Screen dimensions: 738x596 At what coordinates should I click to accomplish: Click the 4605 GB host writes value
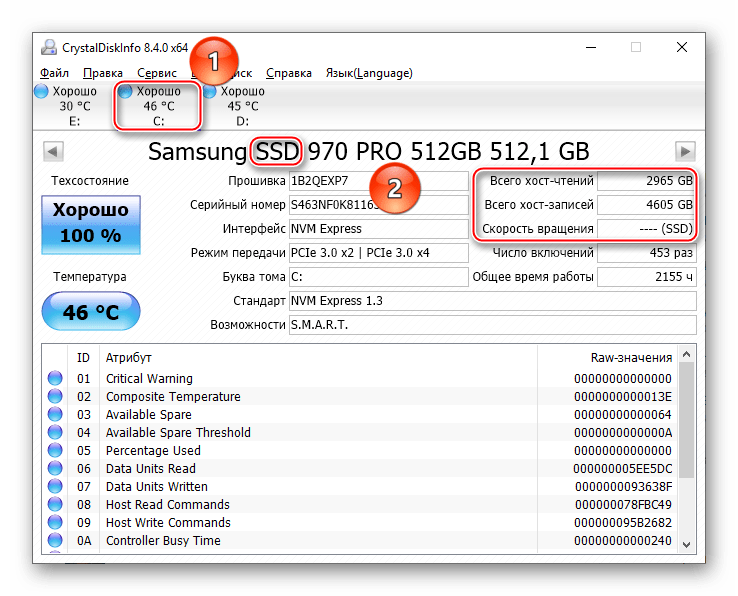pyautogui.click(x=647, y=205)
